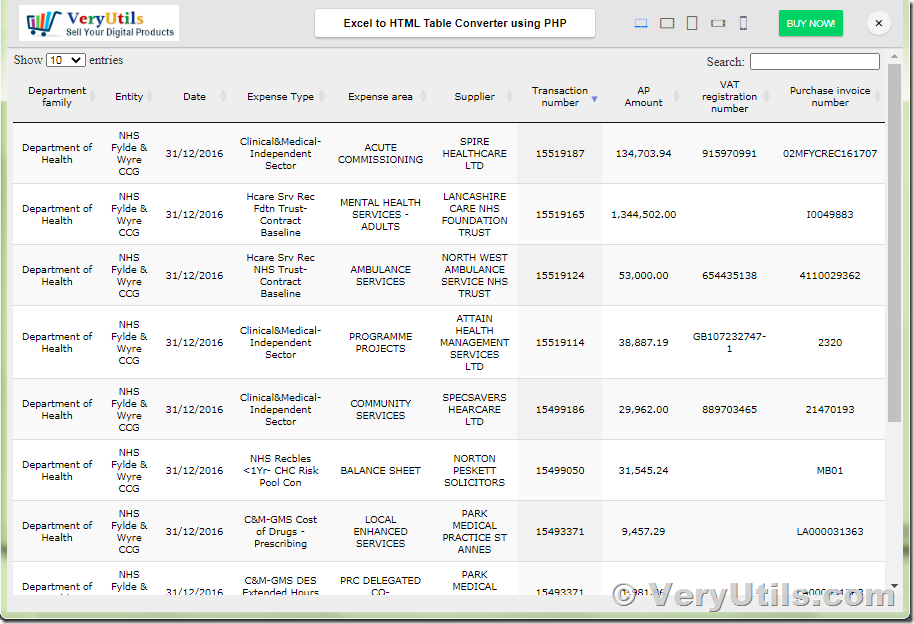Click the sort arrows on AP Amount column
The height and width of the screenshot is (624, 914).
[x=677, y=97]
